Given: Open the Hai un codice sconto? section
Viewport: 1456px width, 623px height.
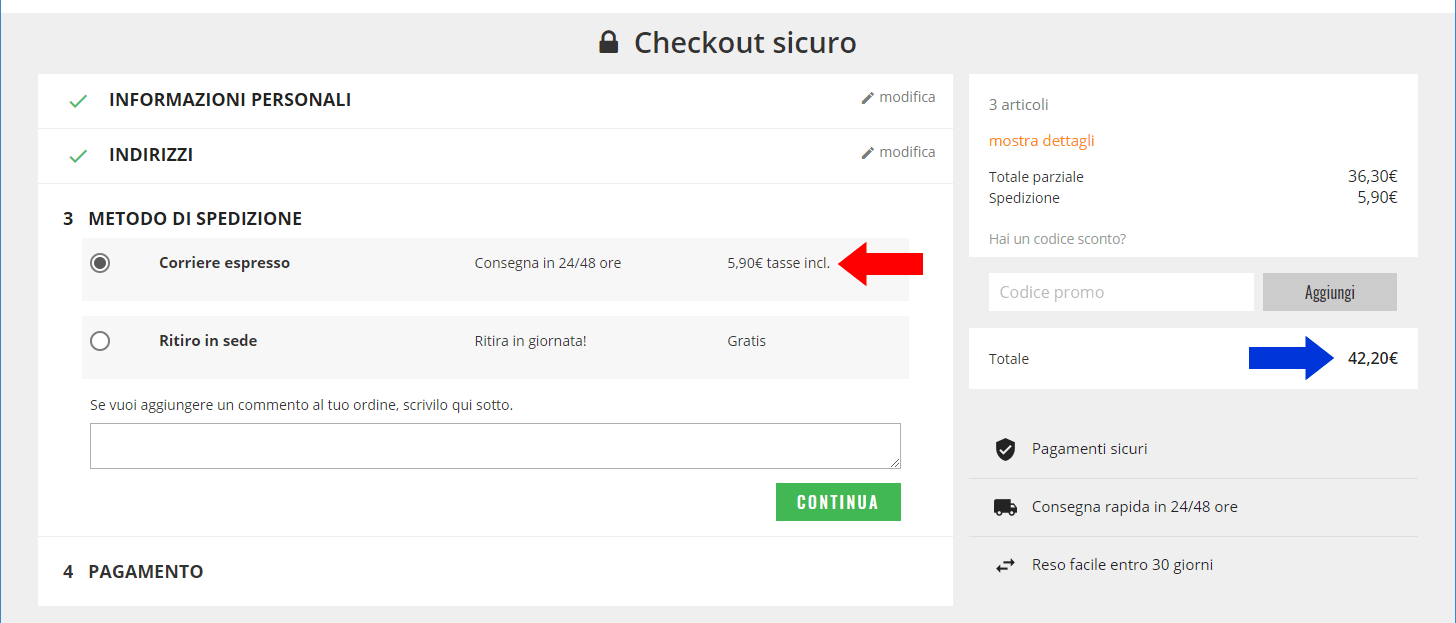Looking at the screenshot, I should click(1057, 239).
